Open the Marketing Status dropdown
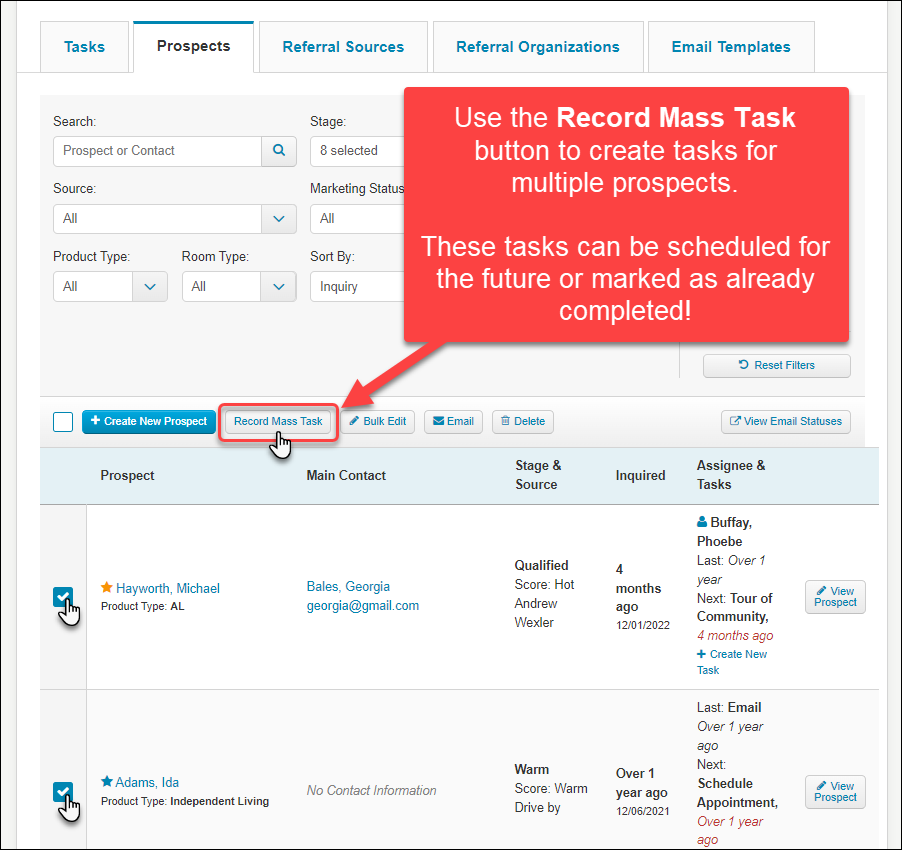The image size is (902, 850). coord(357,219)
